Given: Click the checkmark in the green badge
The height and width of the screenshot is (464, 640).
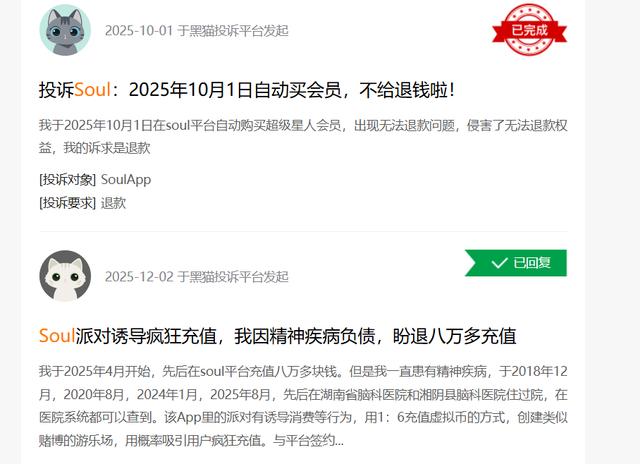Looking at the screenshot, I should click(x=500, y=263).
